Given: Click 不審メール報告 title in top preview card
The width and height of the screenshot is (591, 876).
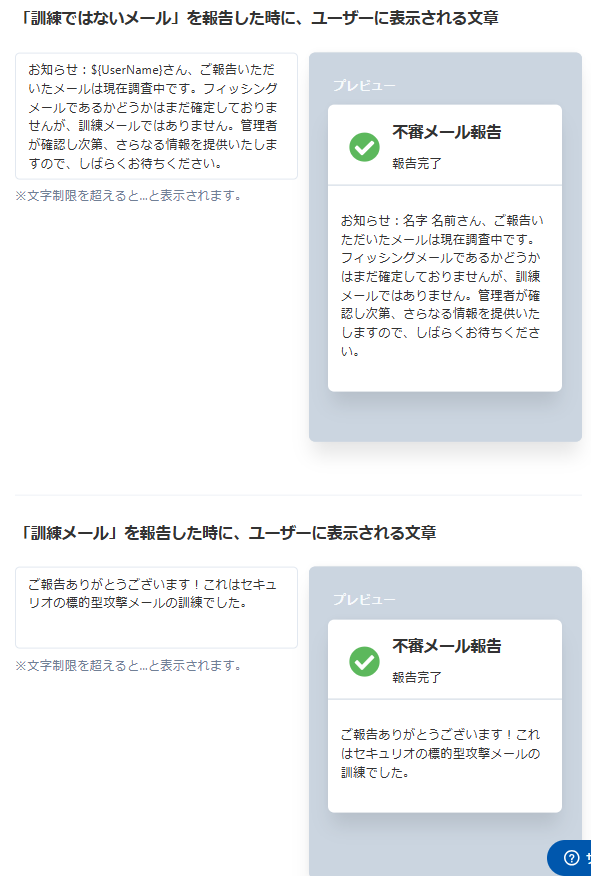Looking at the screenshot, I should tap(447, 132).
